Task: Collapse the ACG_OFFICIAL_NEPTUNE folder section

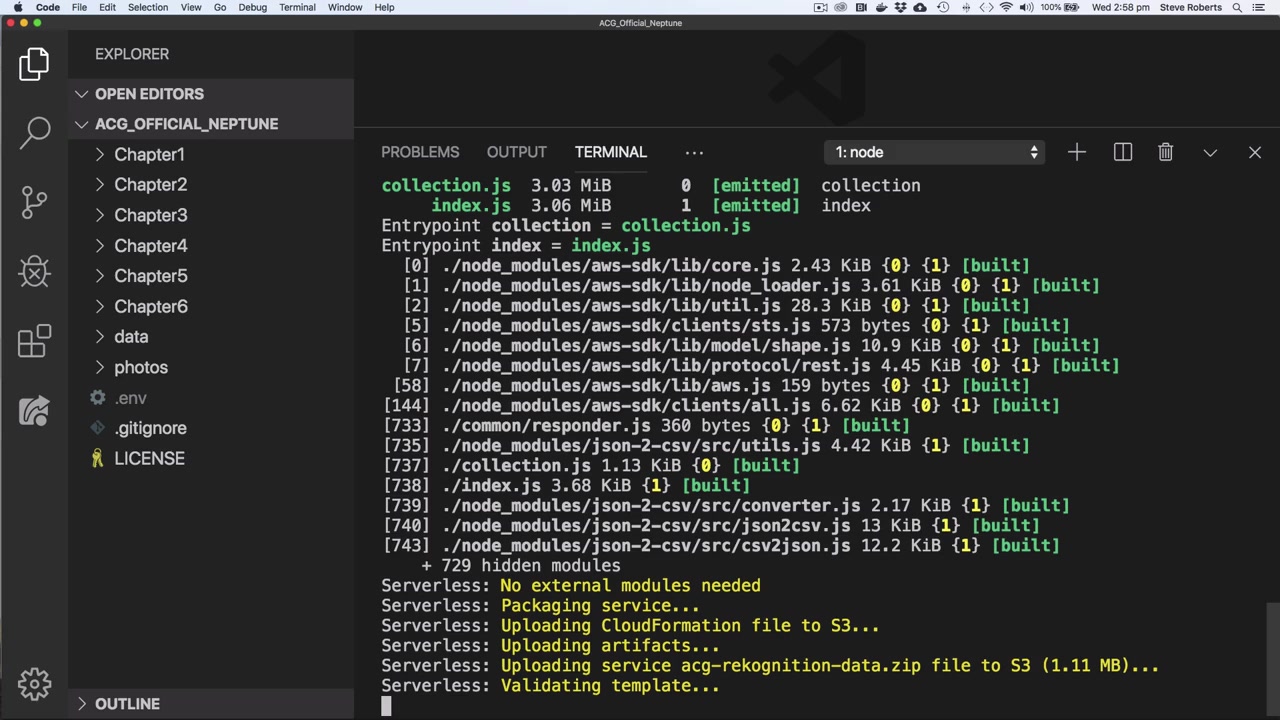Action: [x=186, y=124]
